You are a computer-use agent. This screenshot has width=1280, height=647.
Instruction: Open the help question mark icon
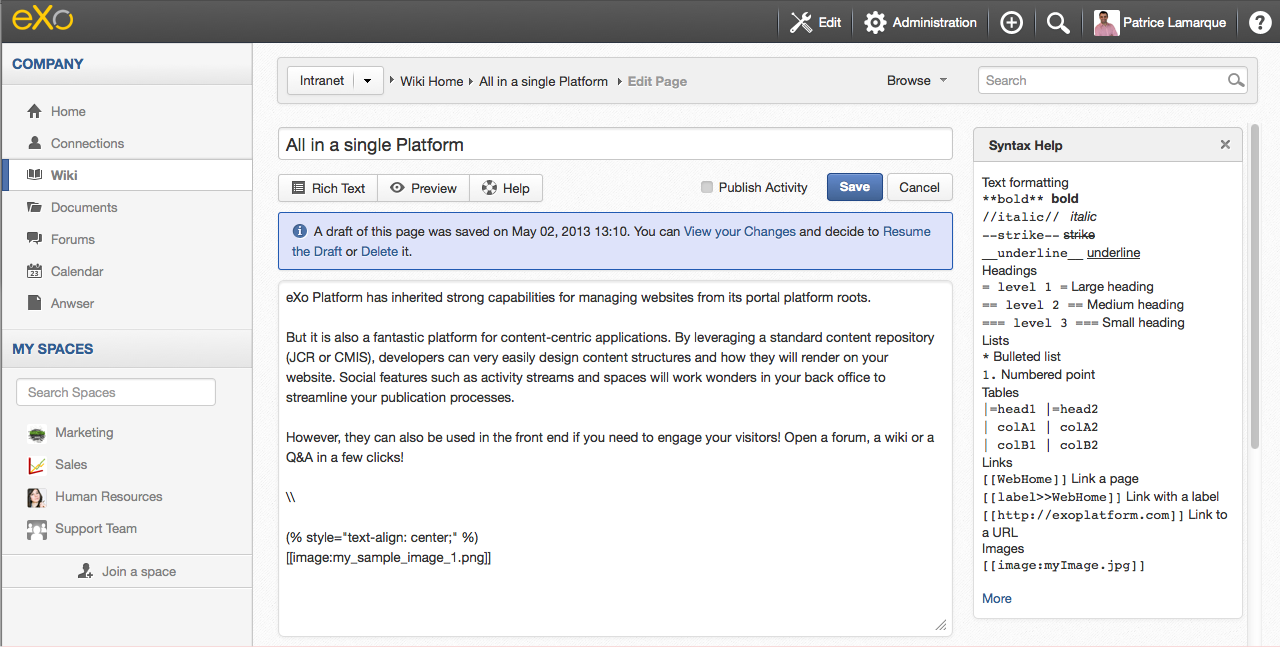pyautogui.click(x=1260, y=22)
